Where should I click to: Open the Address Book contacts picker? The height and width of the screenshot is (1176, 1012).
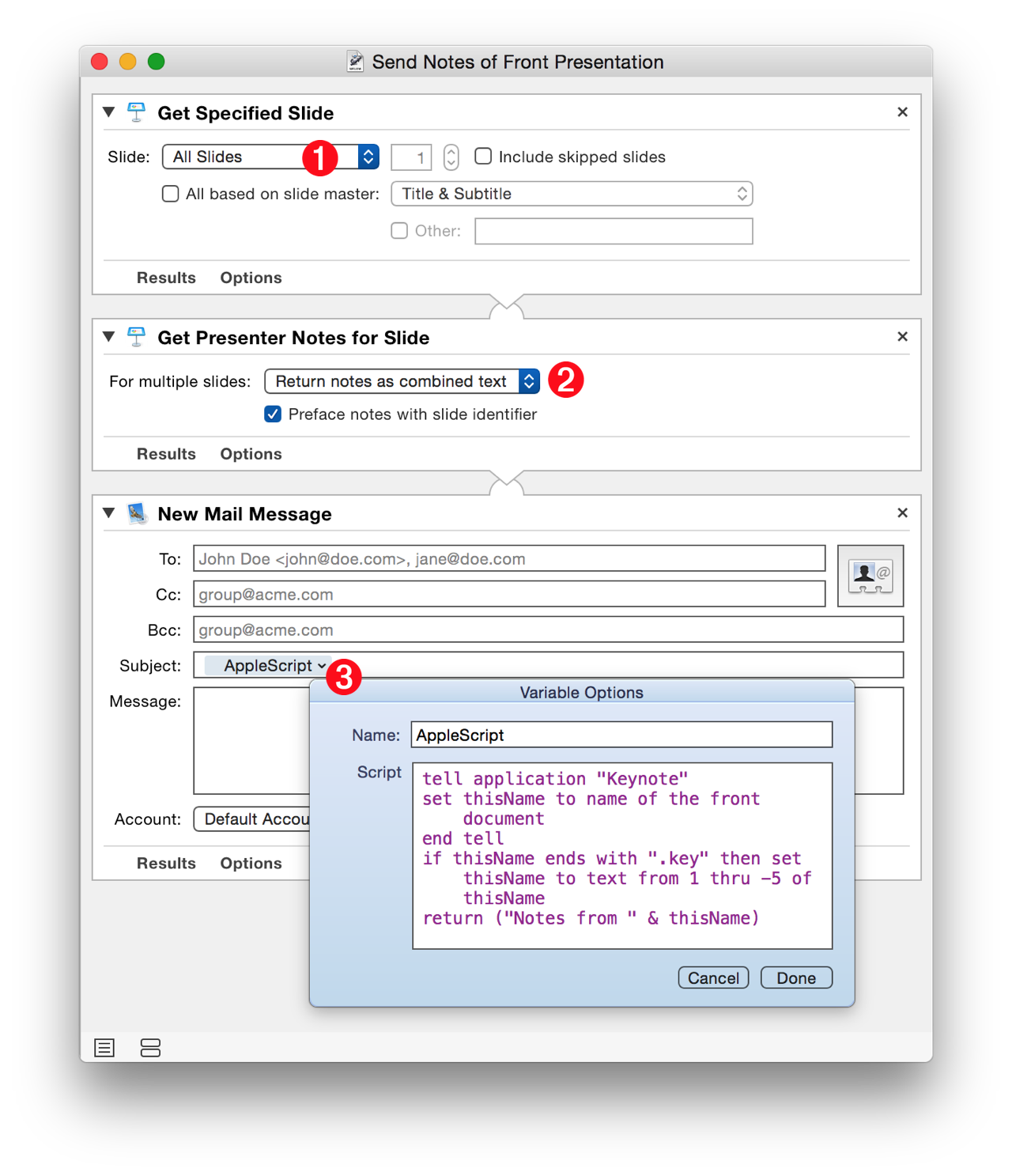(x=870, y=576)
